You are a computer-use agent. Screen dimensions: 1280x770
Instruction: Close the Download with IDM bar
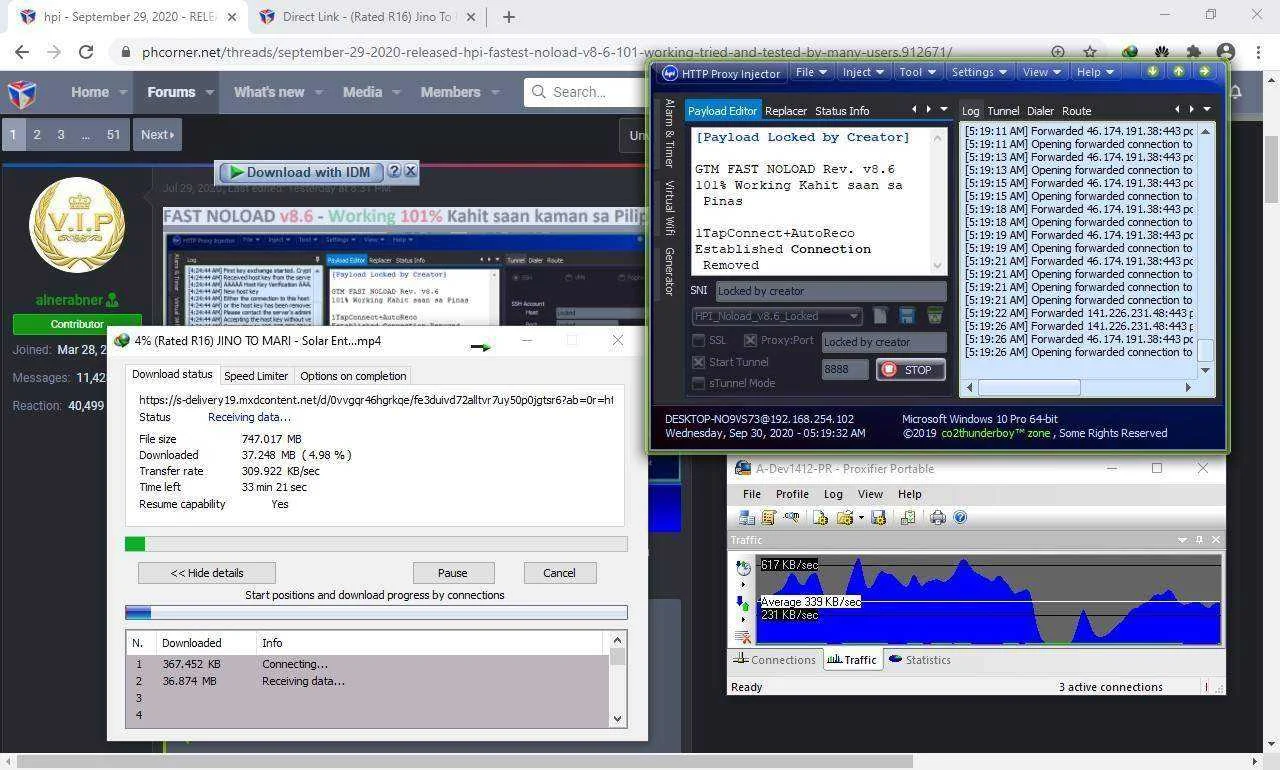410,171
